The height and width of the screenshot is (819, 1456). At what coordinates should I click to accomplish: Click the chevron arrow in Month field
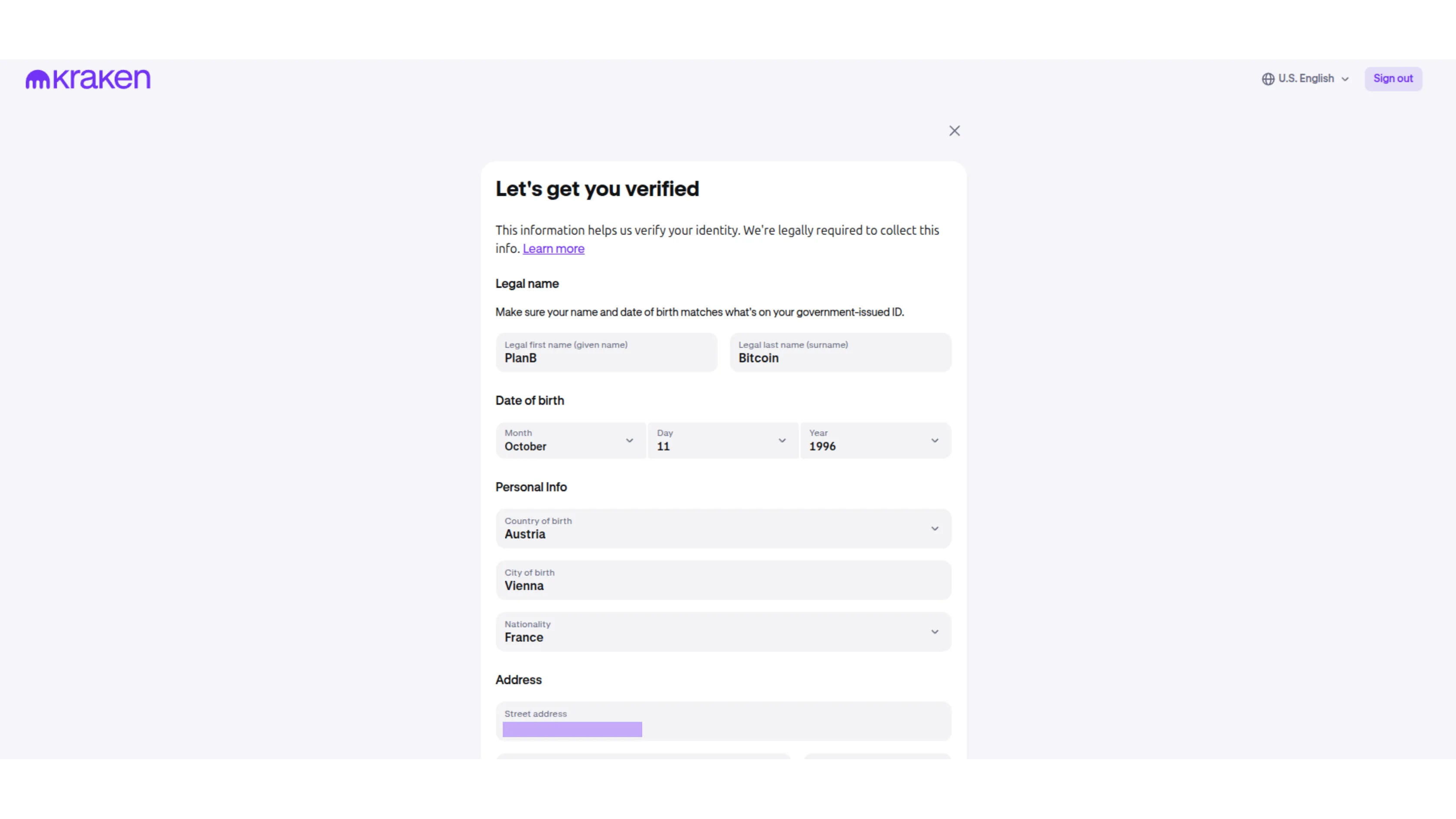point(629,441)
